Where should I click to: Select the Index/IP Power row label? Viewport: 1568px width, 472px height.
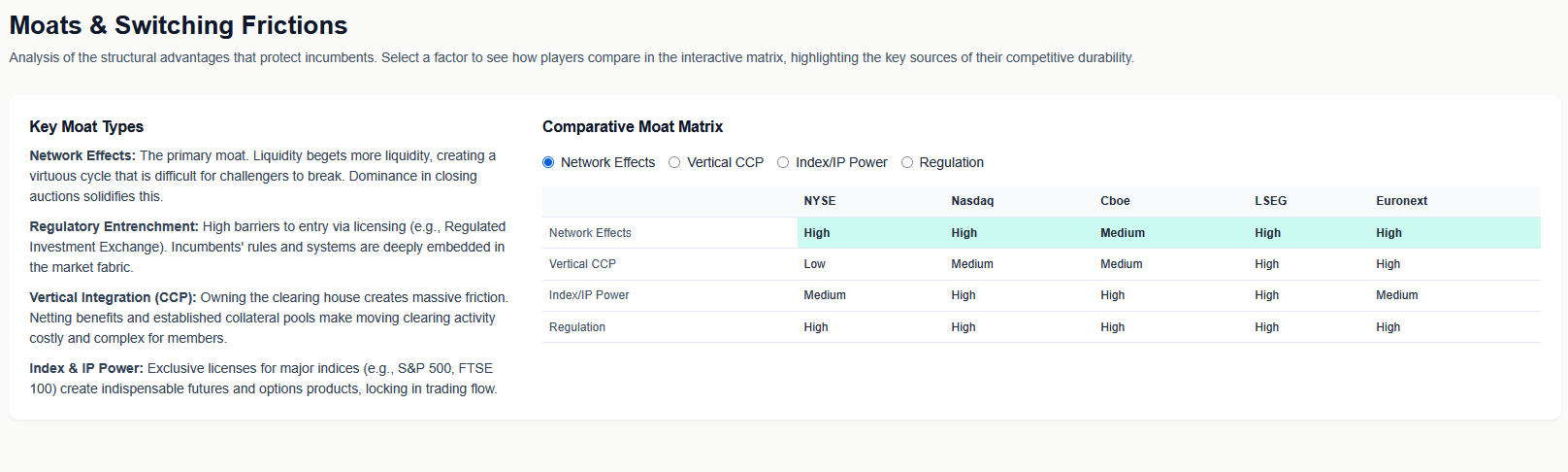pyautogui.click(x=589, y=295)
